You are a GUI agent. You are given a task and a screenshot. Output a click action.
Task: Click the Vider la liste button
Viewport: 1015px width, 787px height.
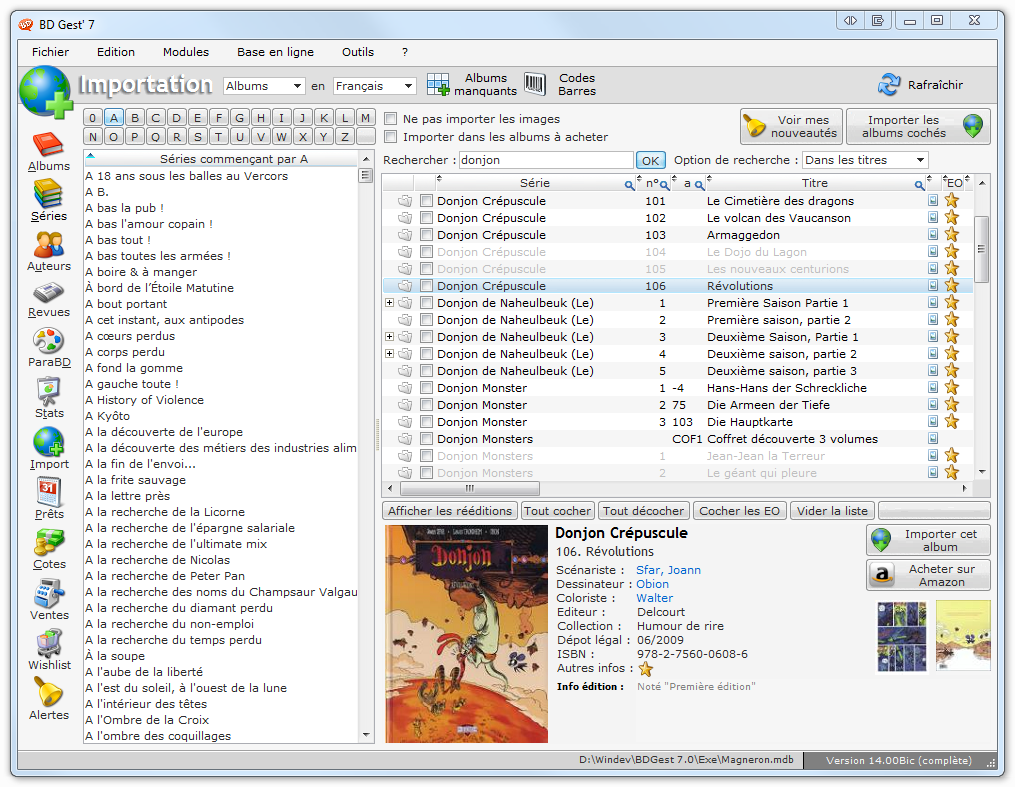tap(832, 511)
